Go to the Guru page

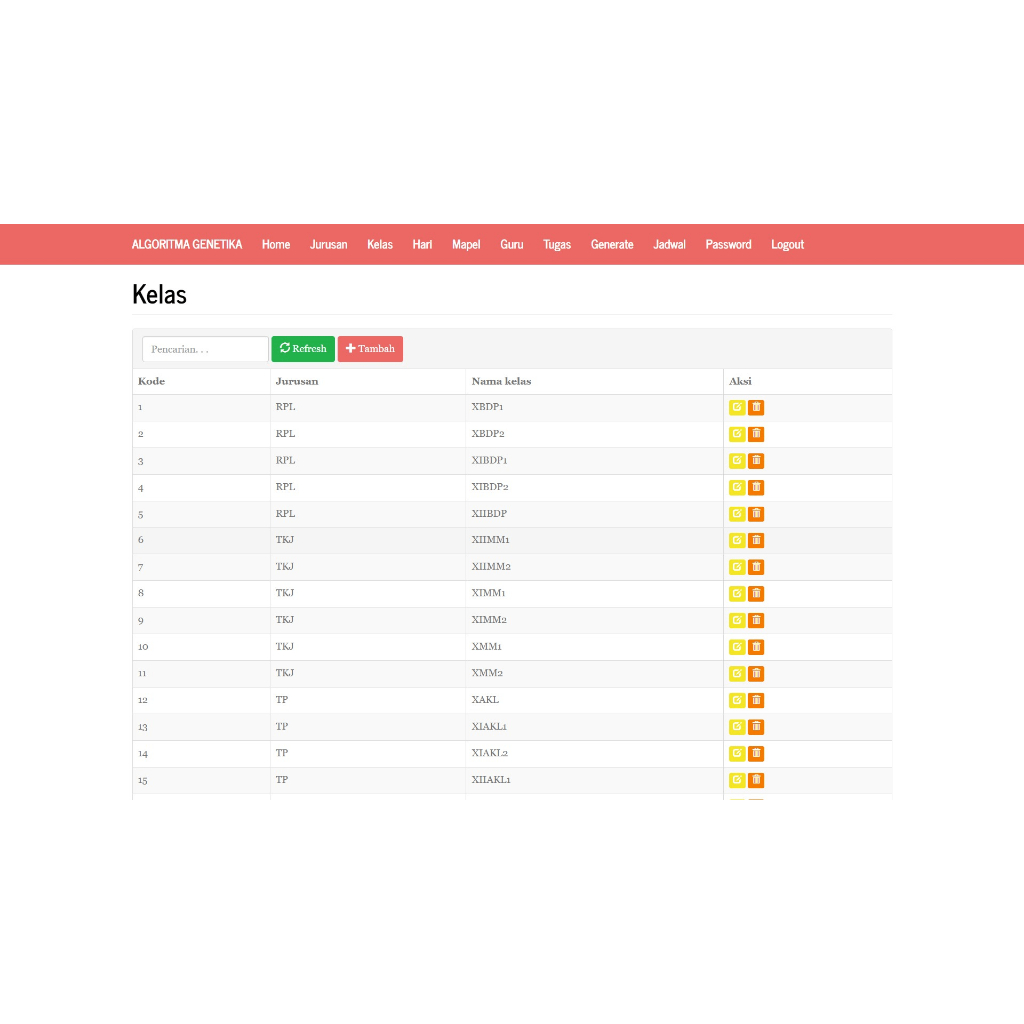pyautogui.click(x=512, y=244)
